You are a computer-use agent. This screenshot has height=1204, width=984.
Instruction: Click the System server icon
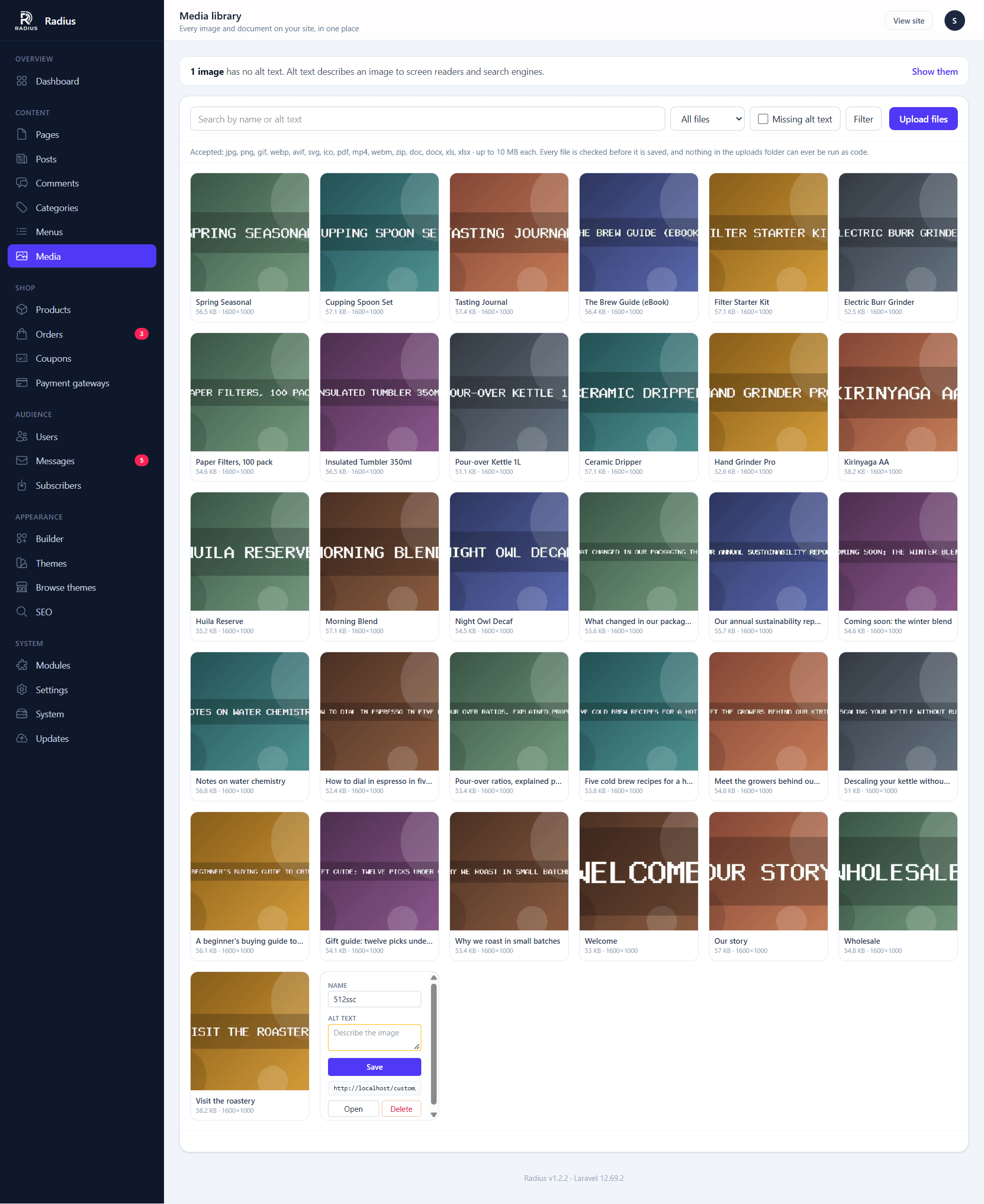click(22, 714)
